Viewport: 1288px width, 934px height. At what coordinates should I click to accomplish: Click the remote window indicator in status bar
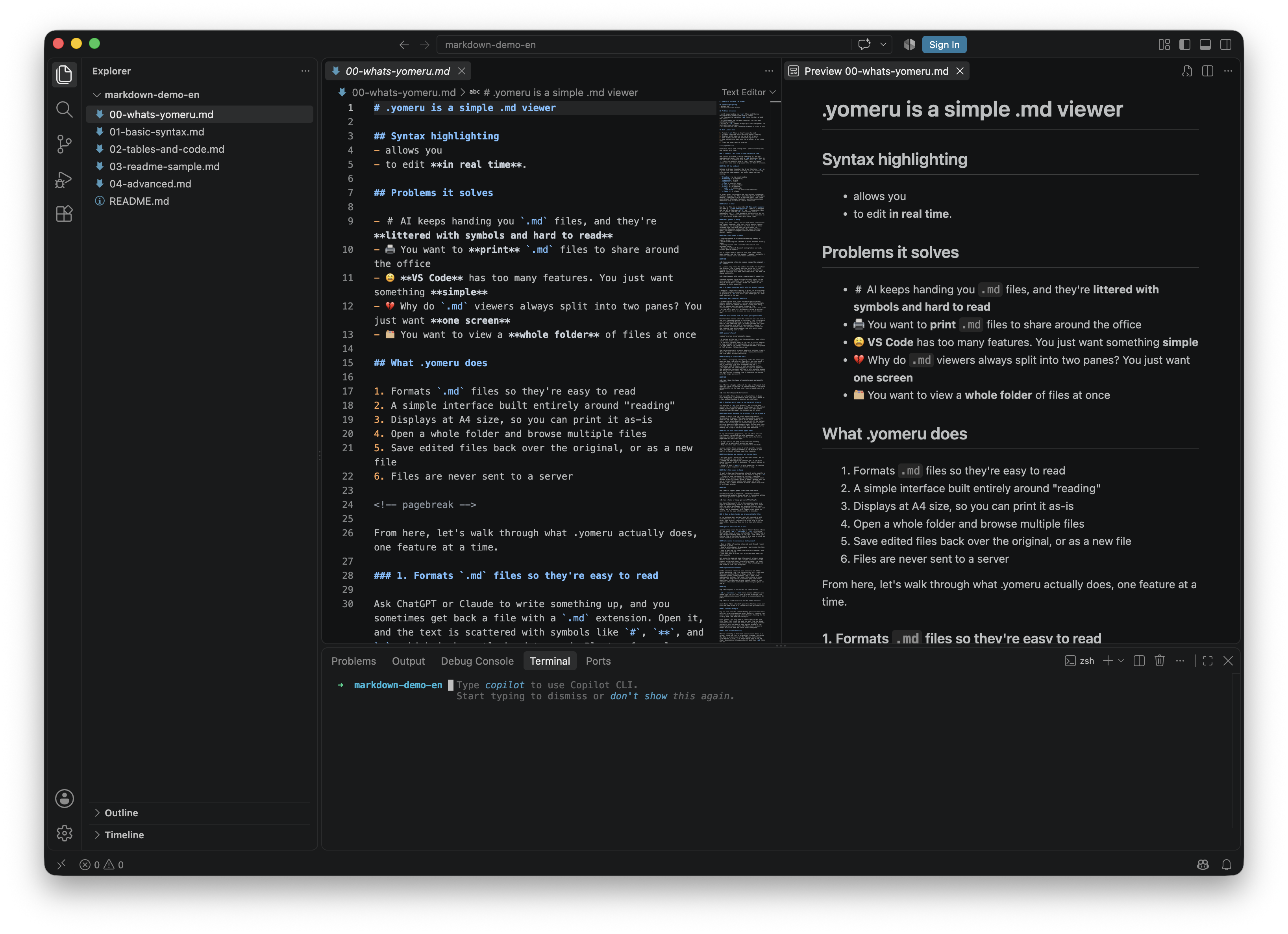(x=61, y=864)
